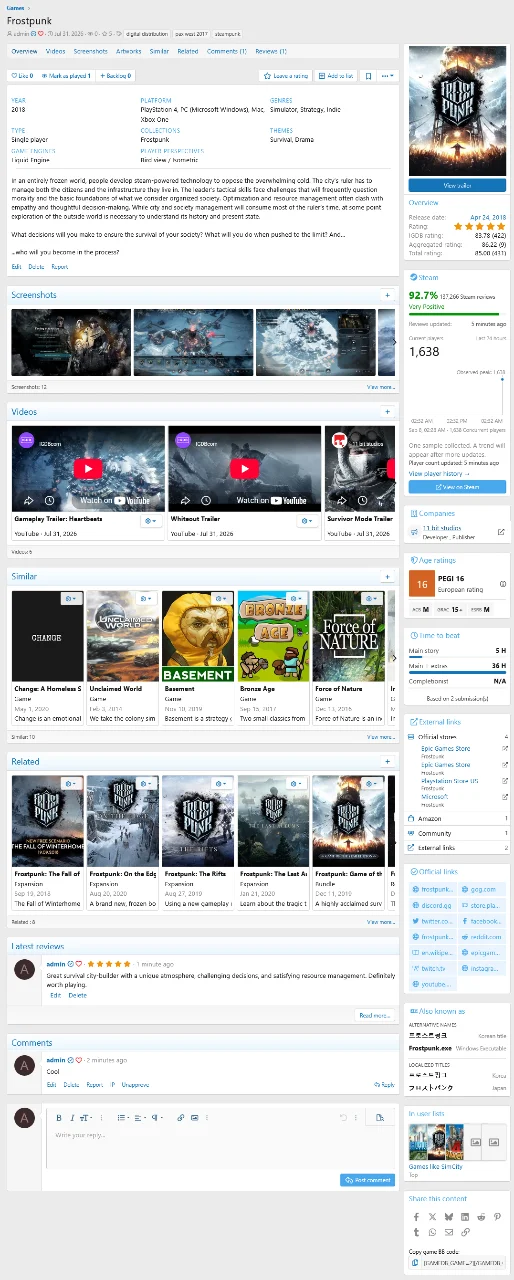
Task: Open gear menu on Basement card
Action: (x=220, y=598)
